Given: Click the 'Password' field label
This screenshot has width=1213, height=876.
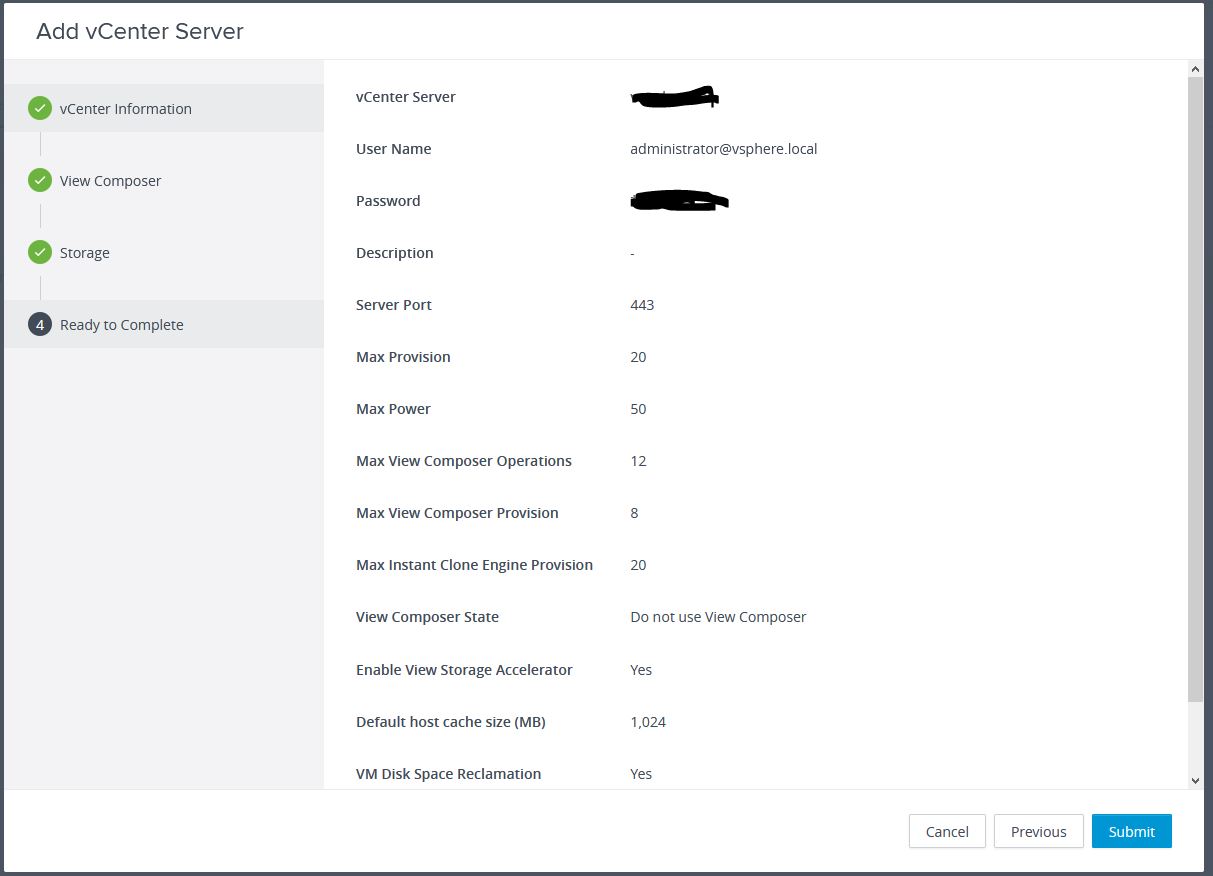Looking at the screenshot, I should [388, 201].
